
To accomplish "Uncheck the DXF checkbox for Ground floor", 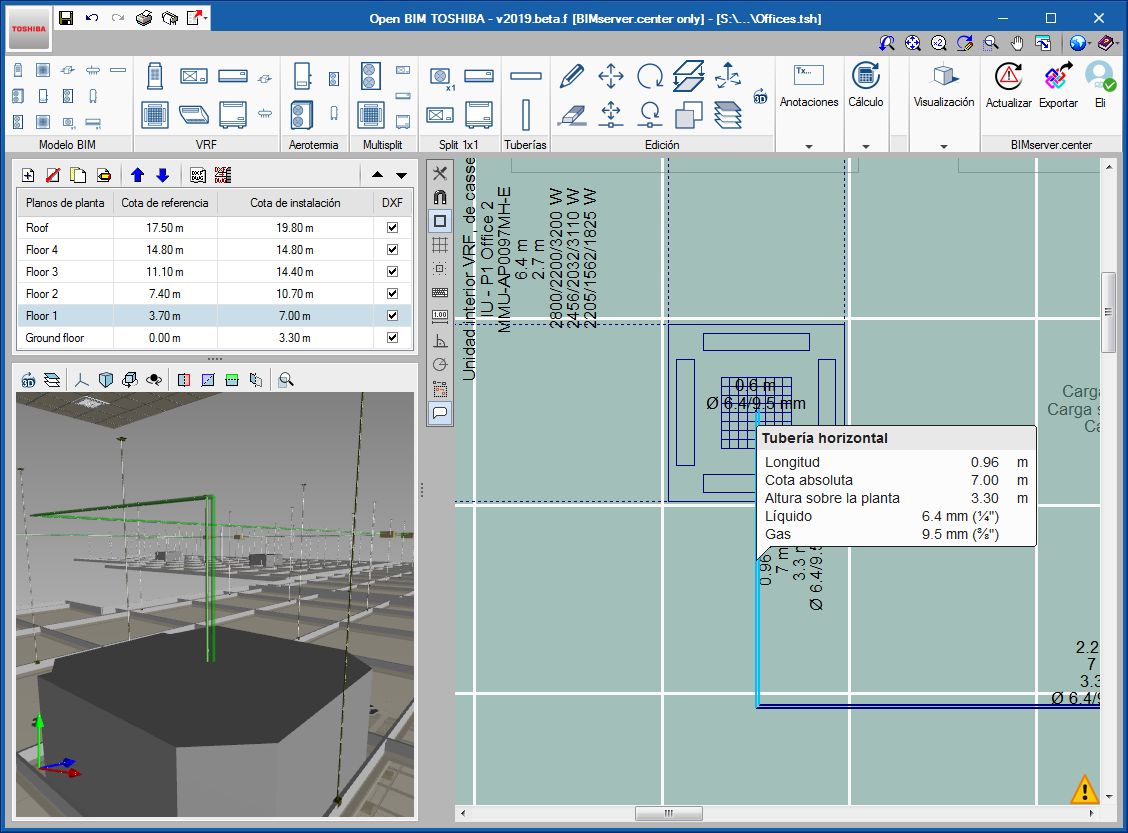I will [x=392, y=337].
